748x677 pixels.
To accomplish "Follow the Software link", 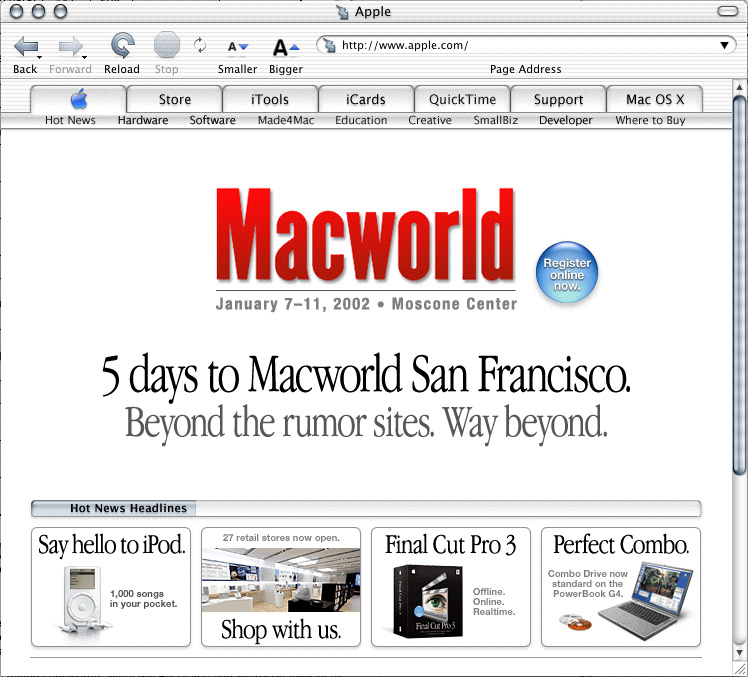I will (212, 120).
